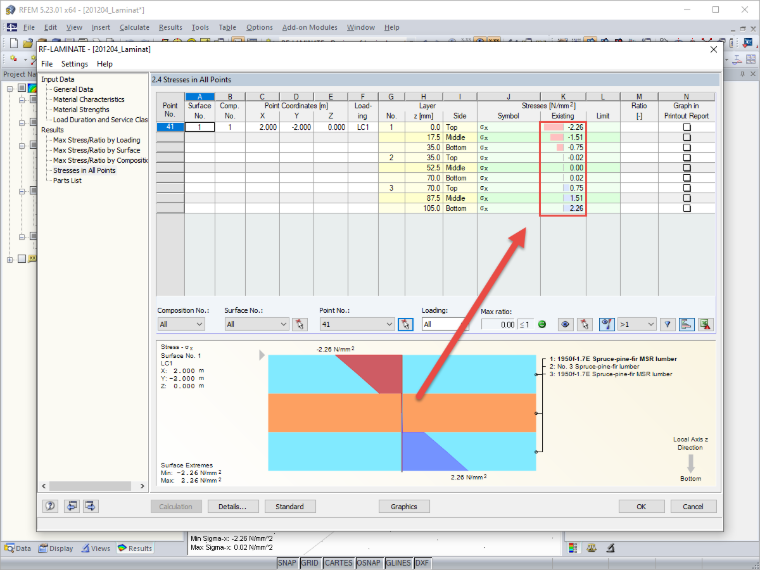Click the help question mark icon
Viewport: 760px width, 570px height.
pos(50,506)
